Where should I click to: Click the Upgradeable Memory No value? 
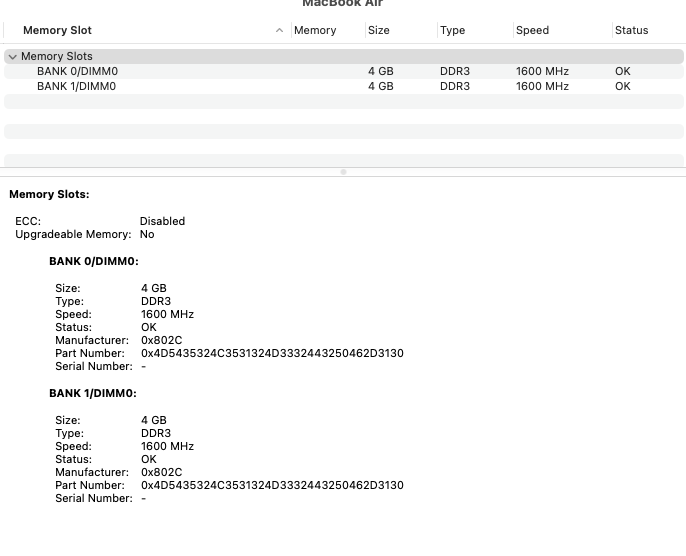pyautogui.click(x=147, y=234)
